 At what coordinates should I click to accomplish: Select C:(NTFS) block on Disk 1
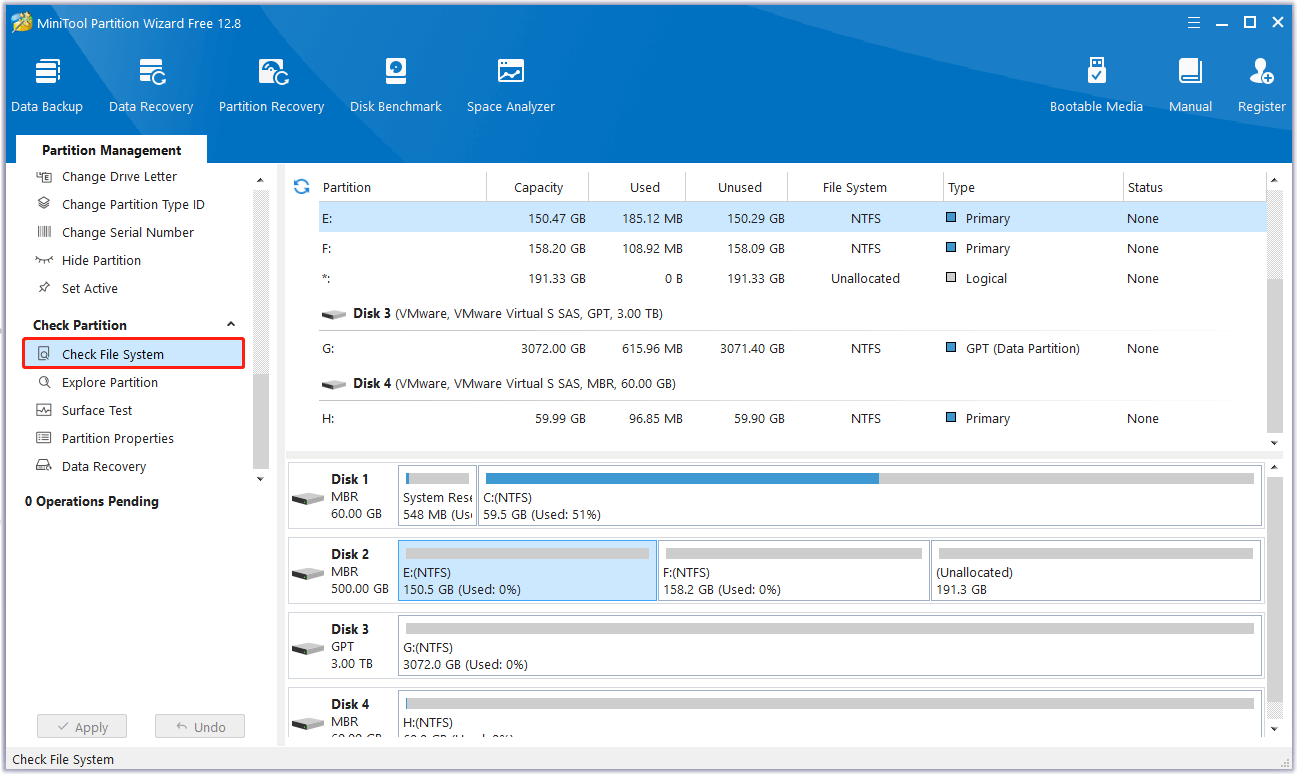(869, 496)
